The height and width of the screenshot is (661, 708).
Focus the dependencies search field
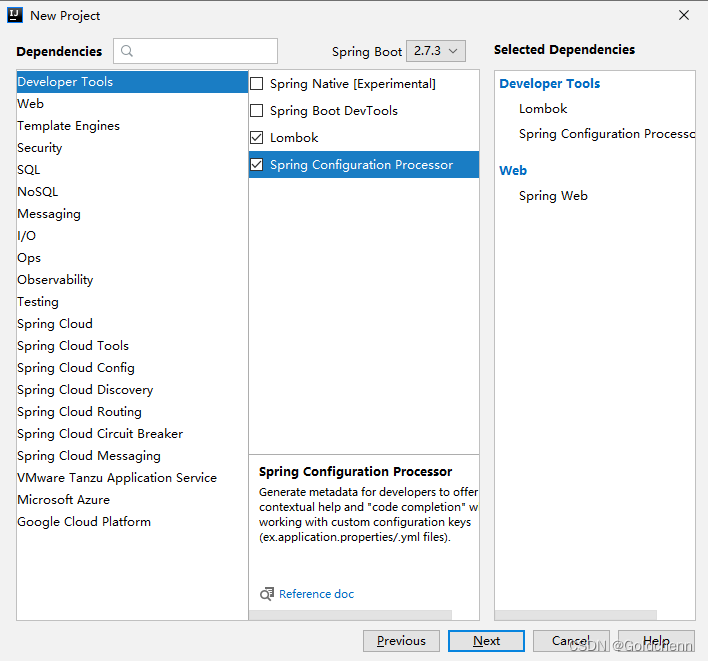(x=196, y=51)
